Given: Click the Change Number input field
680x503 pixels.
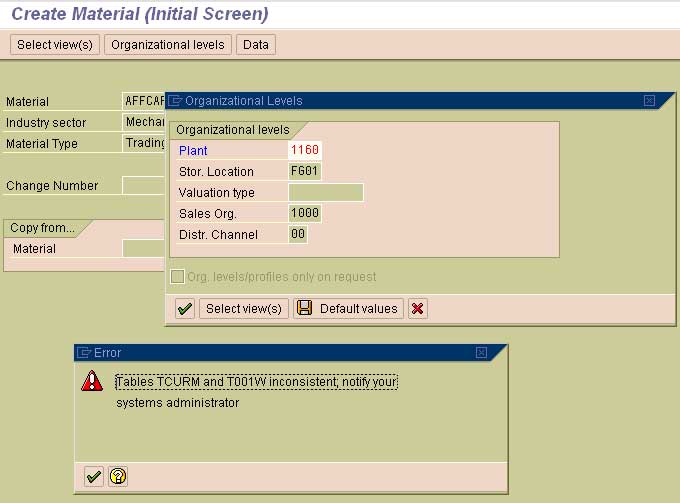Looking at the screenshot, I should (144, 185).
